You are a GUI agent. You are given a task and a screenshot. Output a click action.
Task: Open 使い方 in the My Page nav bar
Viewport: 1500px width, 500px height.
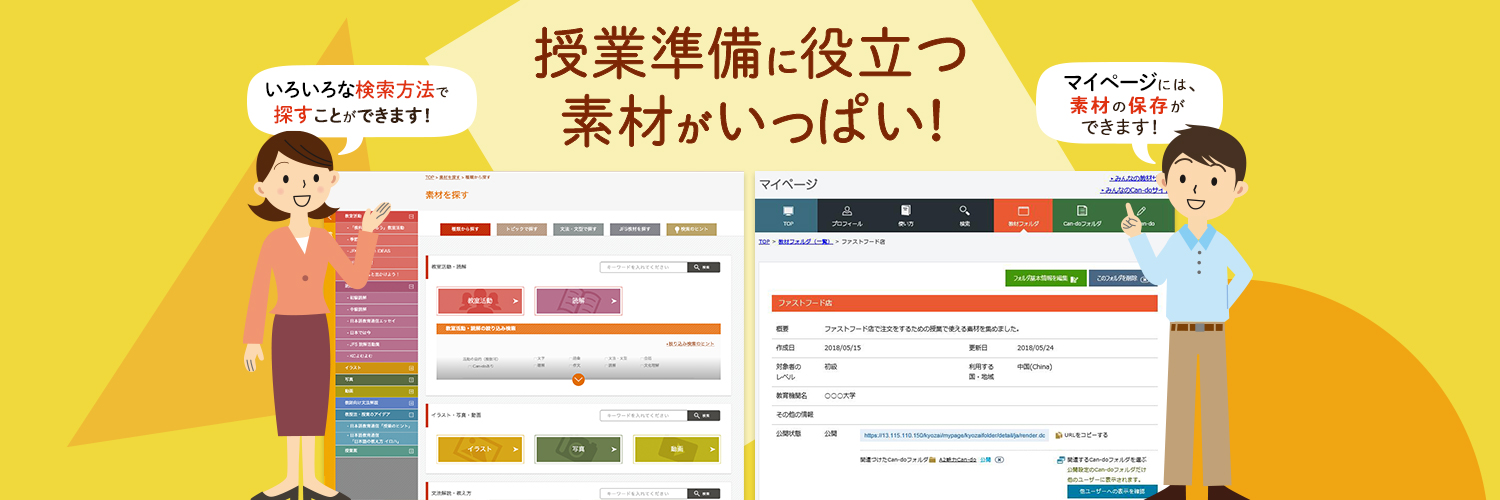click(x=905, y=216)
